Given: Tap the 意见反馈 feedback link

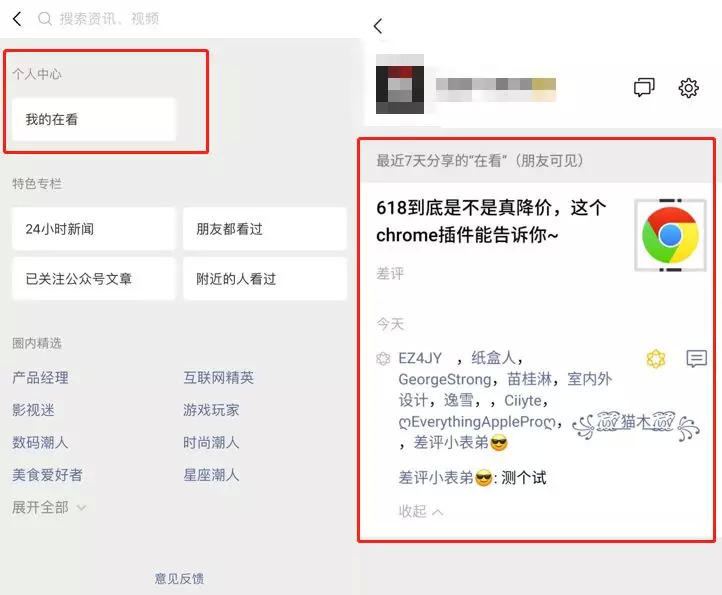Looking at the screenshot, I should click(x=179, y=578).
